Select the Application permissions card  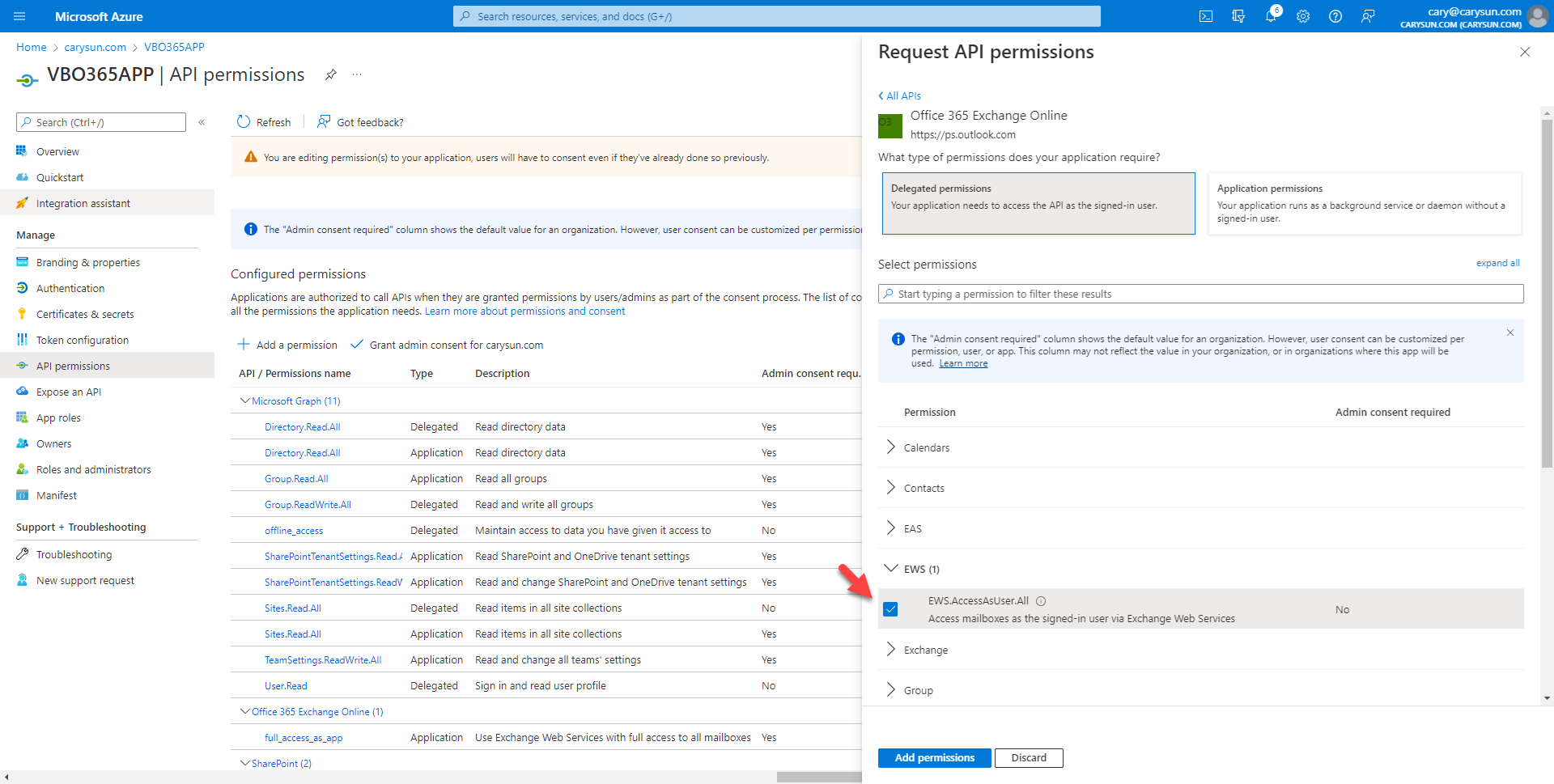(1365, 203)
